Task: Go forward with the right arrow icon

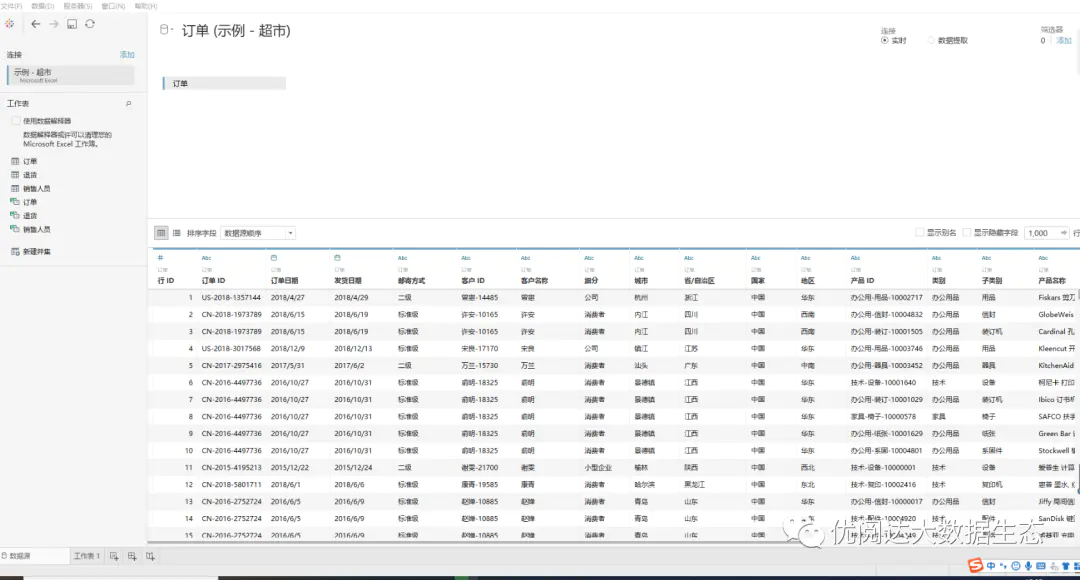Action: (54, 23)
